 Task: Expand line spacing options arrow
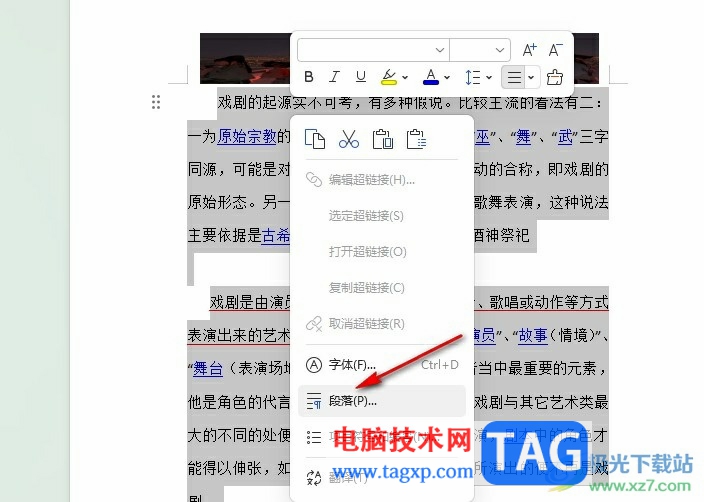489,77
